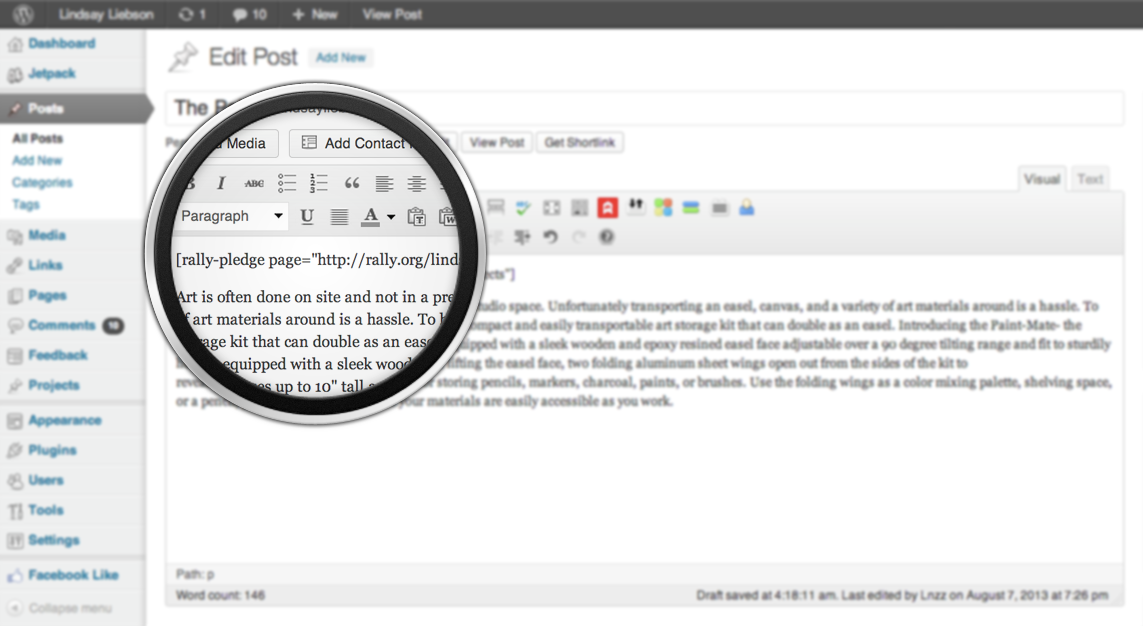Click the View Post button below the title

tap(497, 142)
